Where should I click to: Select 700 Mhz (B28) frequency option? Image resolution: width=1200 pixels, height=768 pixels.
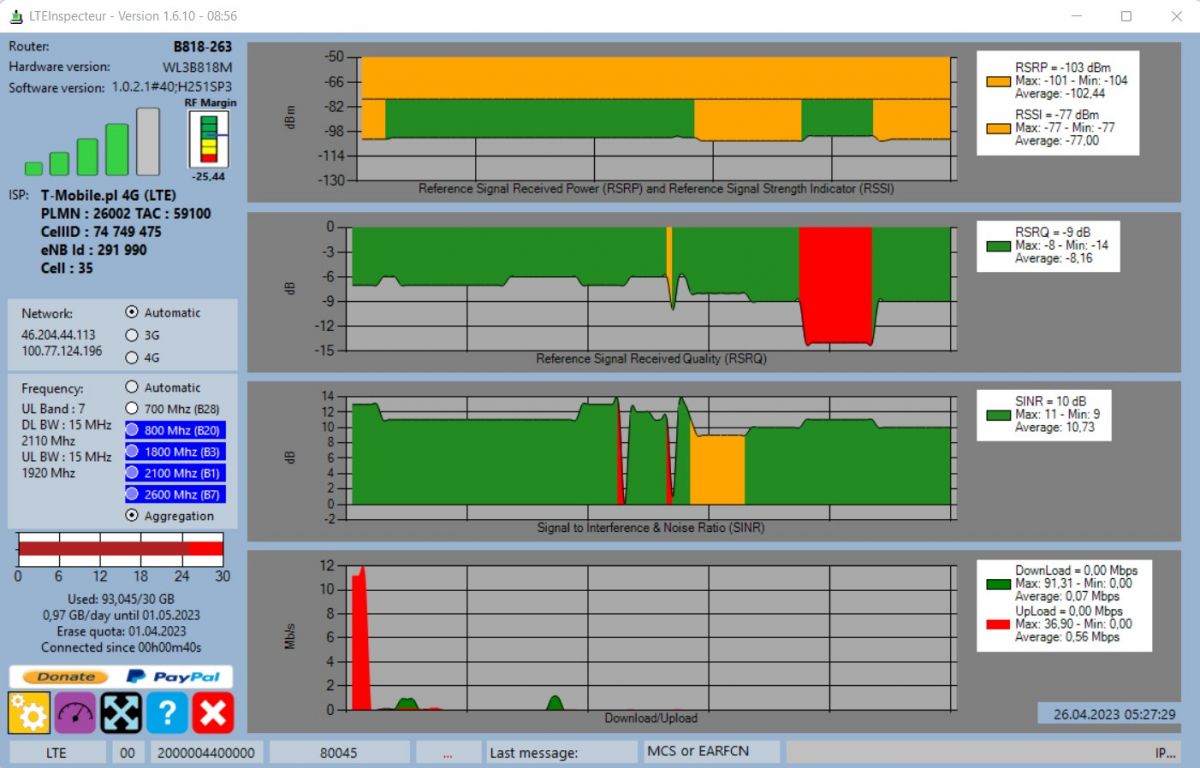pyautogui.click(x=173, y=409)
